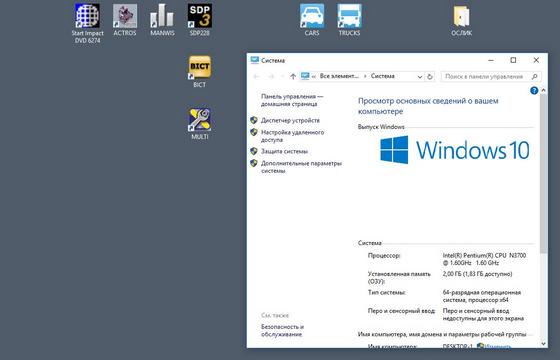The width and height of the screenshot is (560, 360).
Task: Click the 64-разрядная операционная система text
Action: [x=482, y=296]
